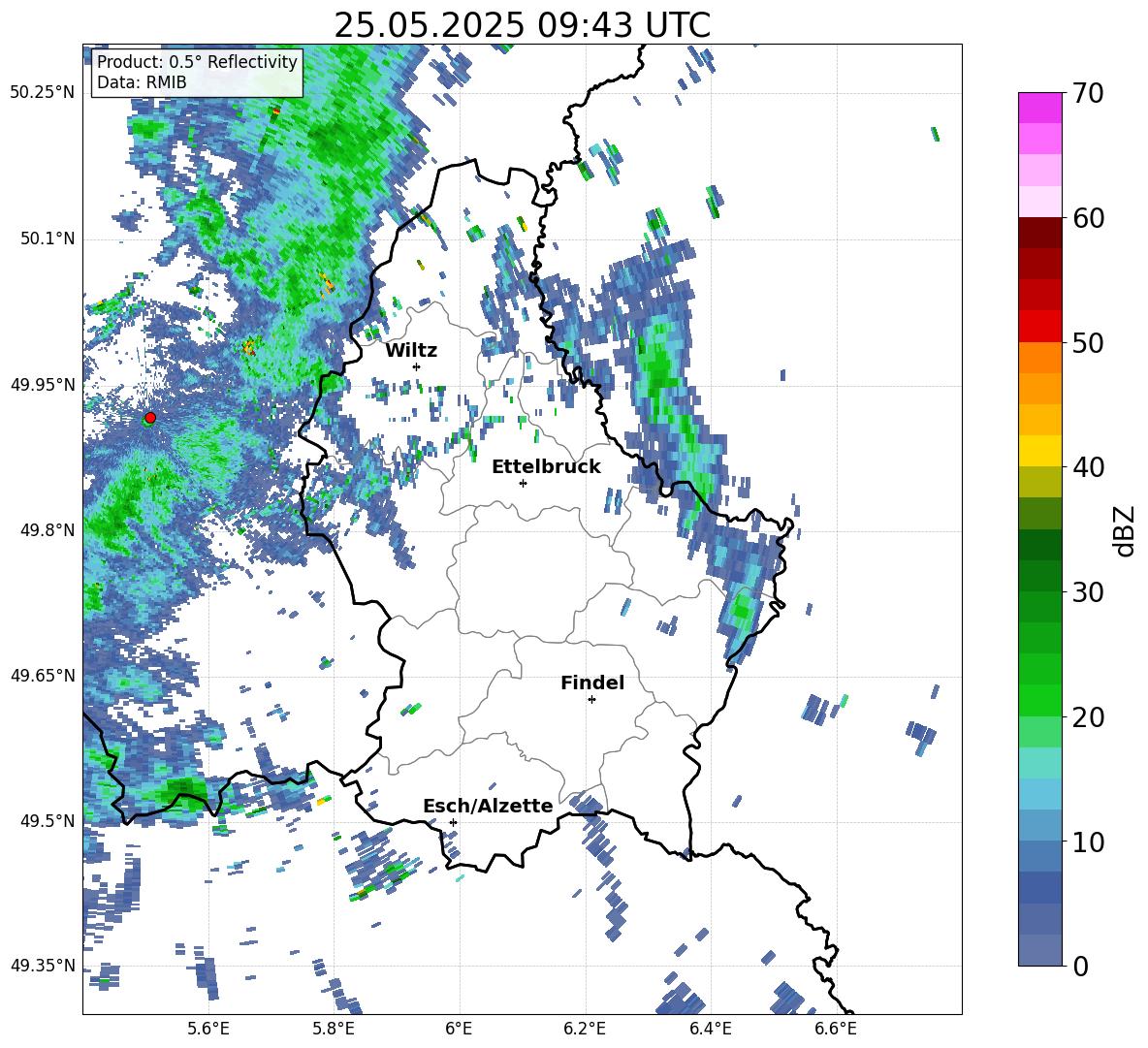Click the 49.8°N latitude label
This screenshot has height=1048, width=1148.
(x=47, y=530)
